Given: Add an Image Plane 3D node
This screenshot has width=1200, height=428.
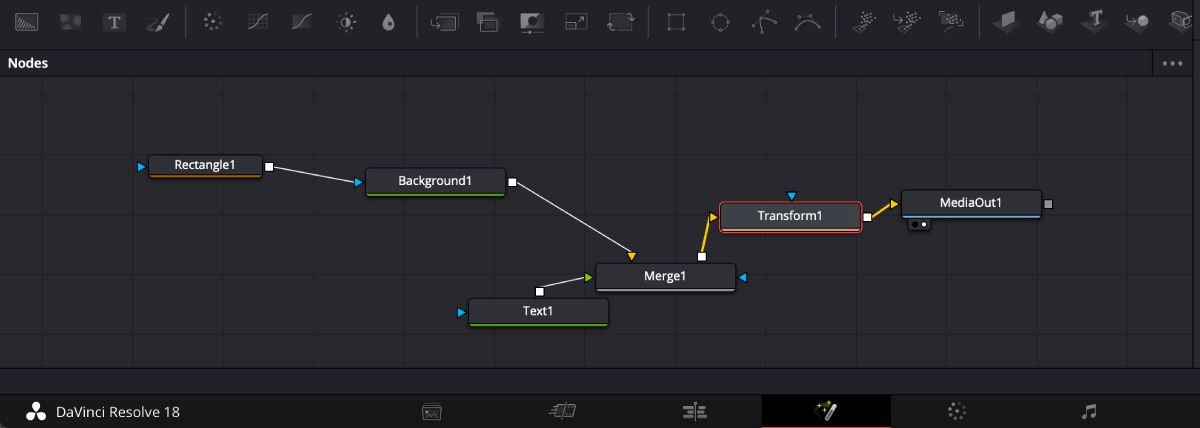Looking at the screenshot, I should tap(1006, 21).
